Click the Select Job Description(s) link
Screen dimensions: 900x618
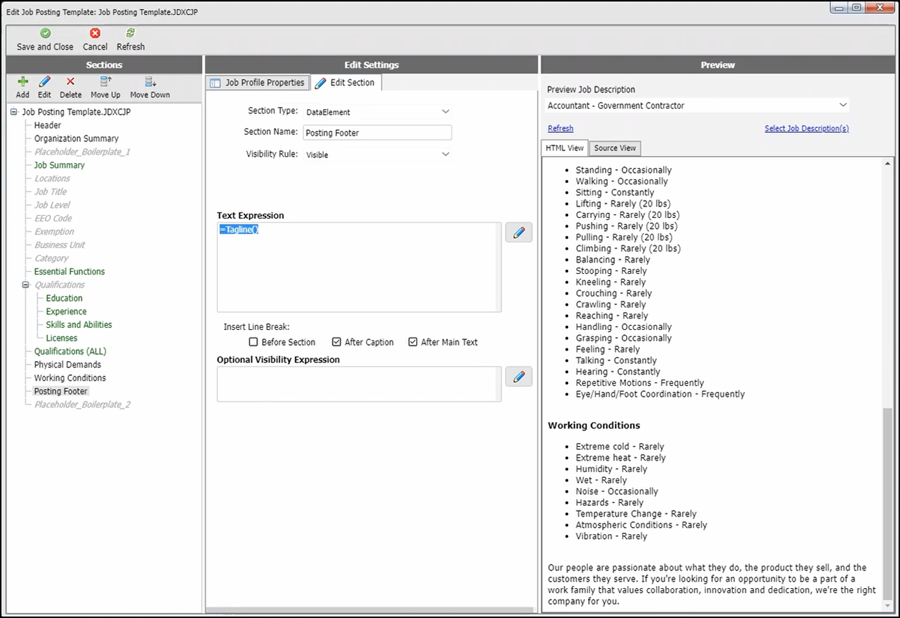tap(806, 128)
